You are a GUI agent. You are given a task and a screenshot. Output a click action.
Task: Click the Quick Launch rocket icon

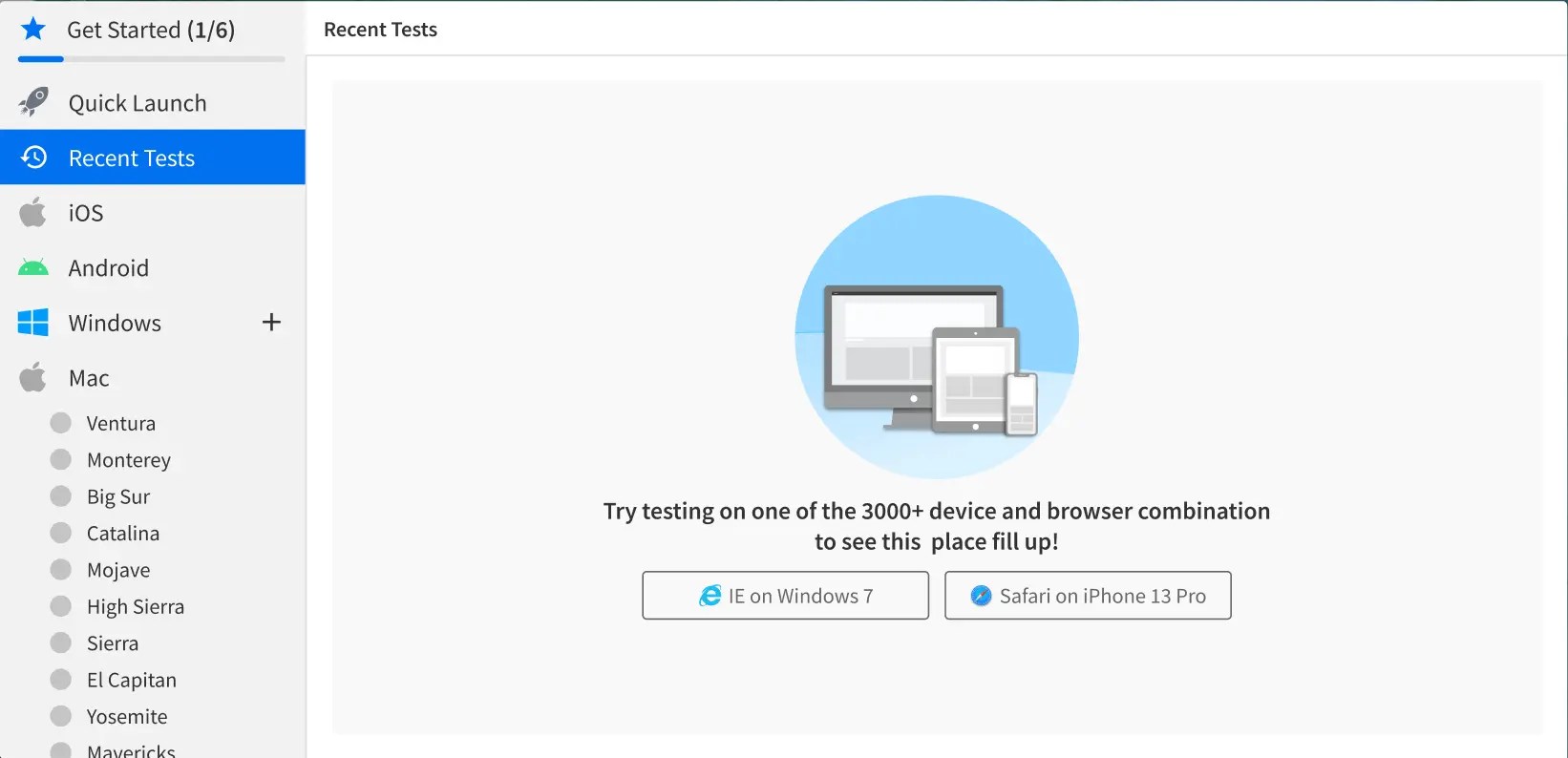point(33,102)
